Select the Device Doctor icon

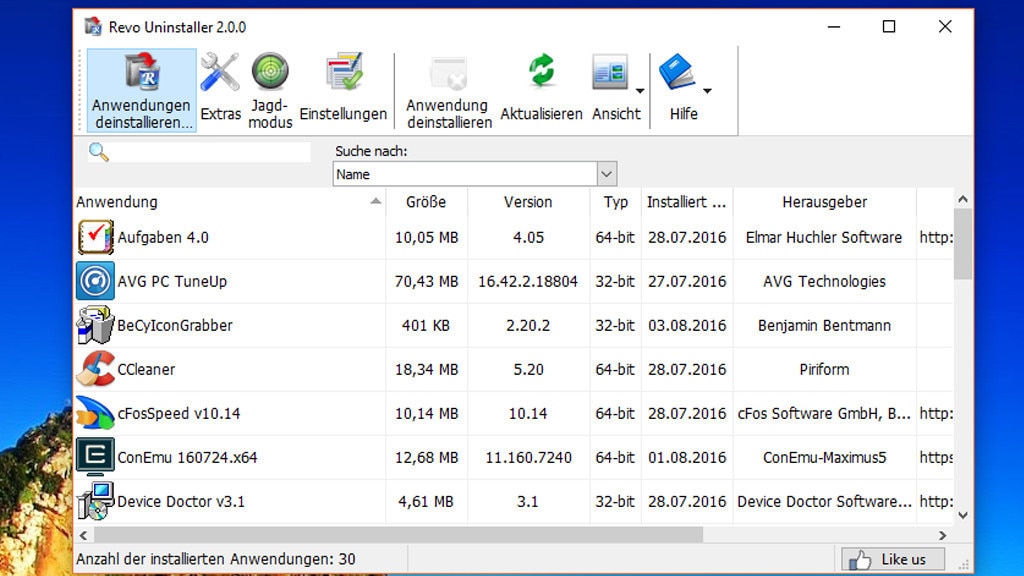pyautogui.click(x=95, y=501)
